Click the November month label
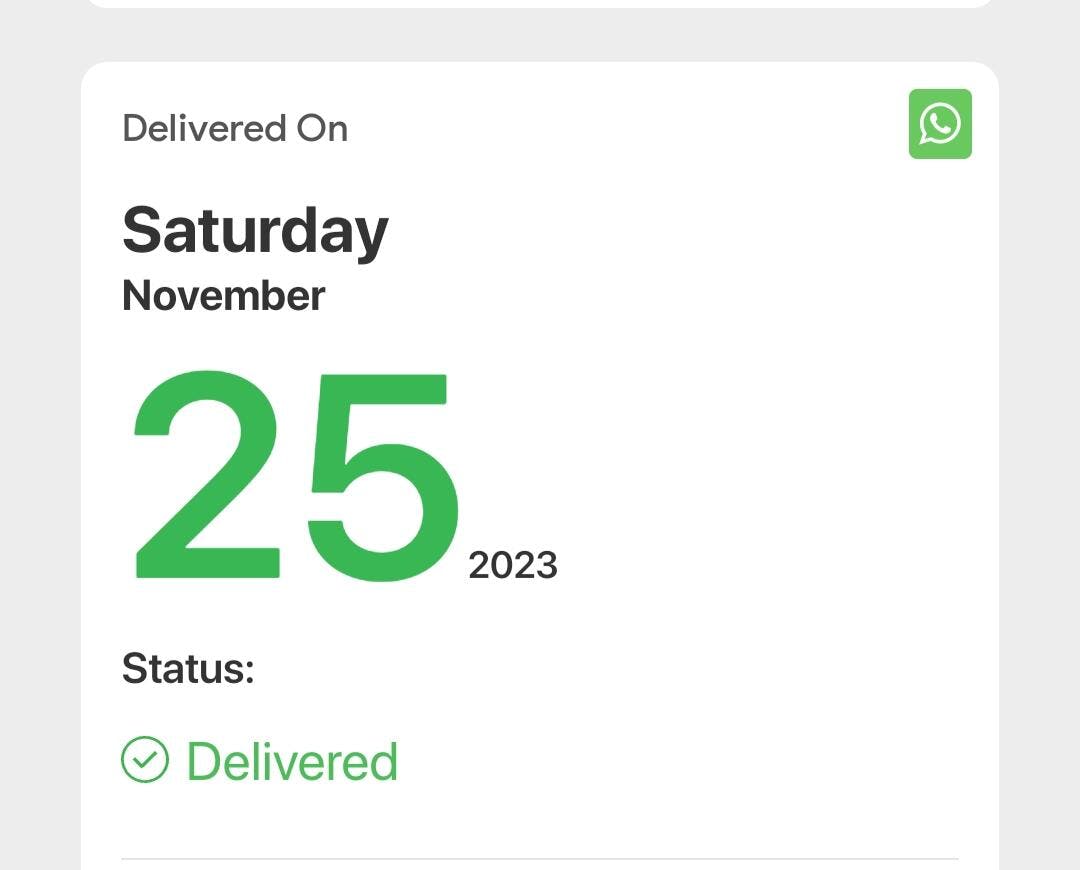This screenshot has height=870, width=1080. (223, 296)
